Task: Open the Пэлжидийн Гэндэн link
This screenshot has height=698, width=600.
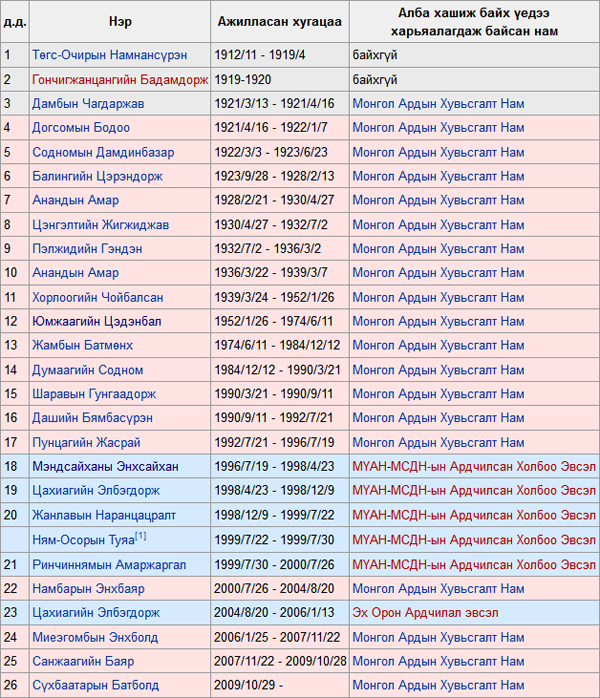Action: click(87, 249)
